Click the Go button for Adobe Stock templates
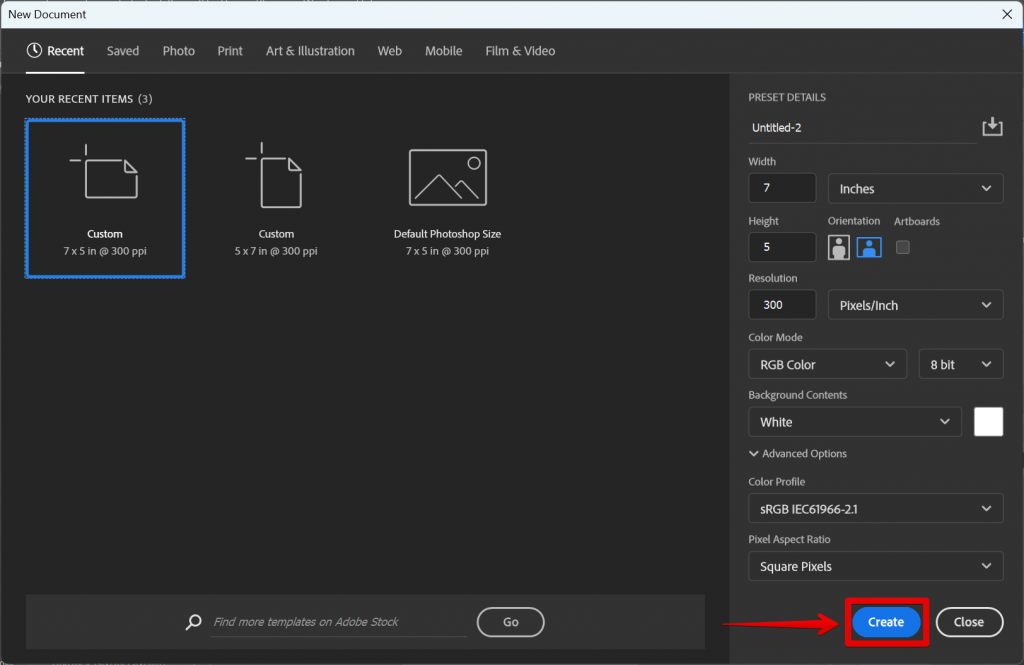Viewport: 1024px width, 665px height. 510,622
